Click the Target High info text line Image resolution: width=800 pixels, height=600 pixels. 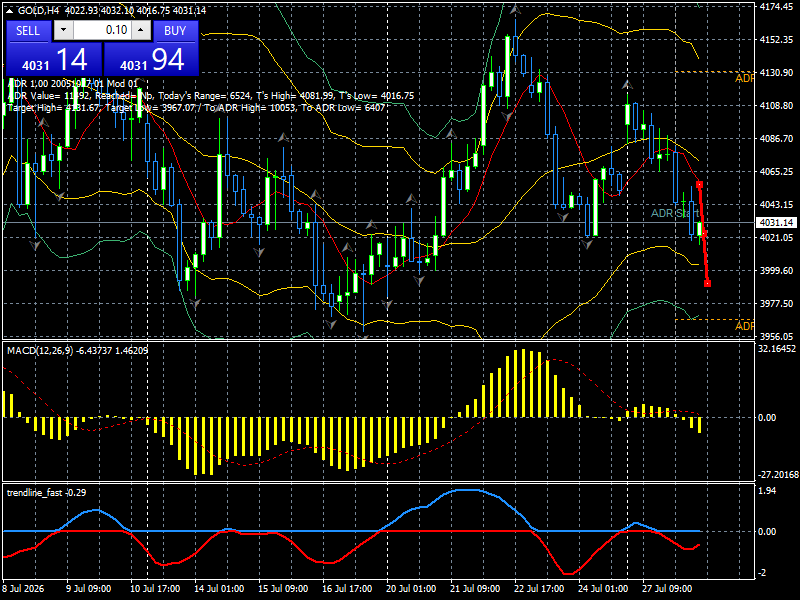click(196, 108)
